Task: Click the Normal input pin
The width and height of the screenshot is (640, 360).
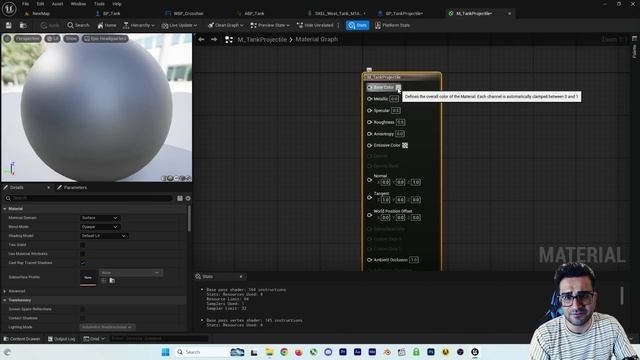Action: pos(369,180)
